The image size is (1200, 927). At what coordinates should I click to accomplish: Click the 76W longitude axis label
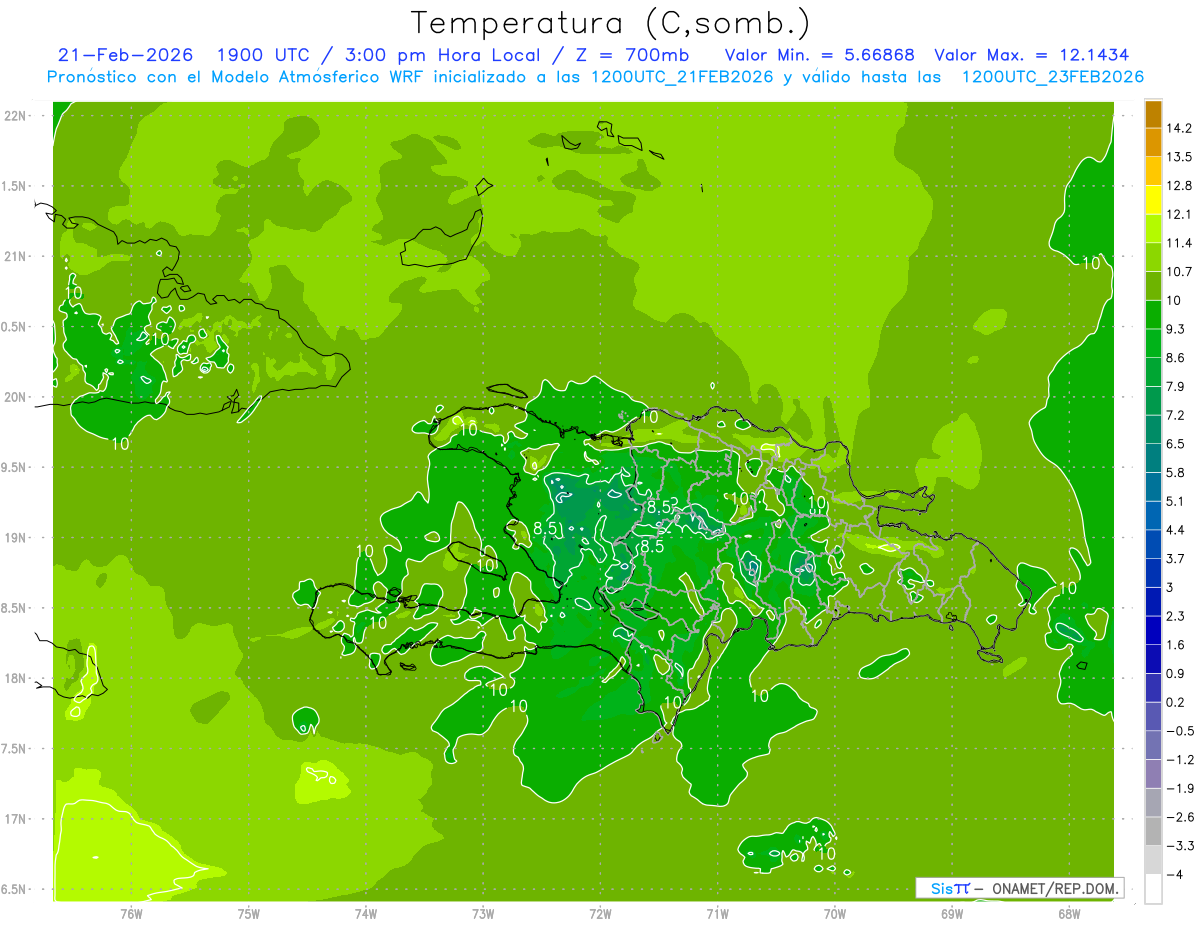tap(131, 913)
